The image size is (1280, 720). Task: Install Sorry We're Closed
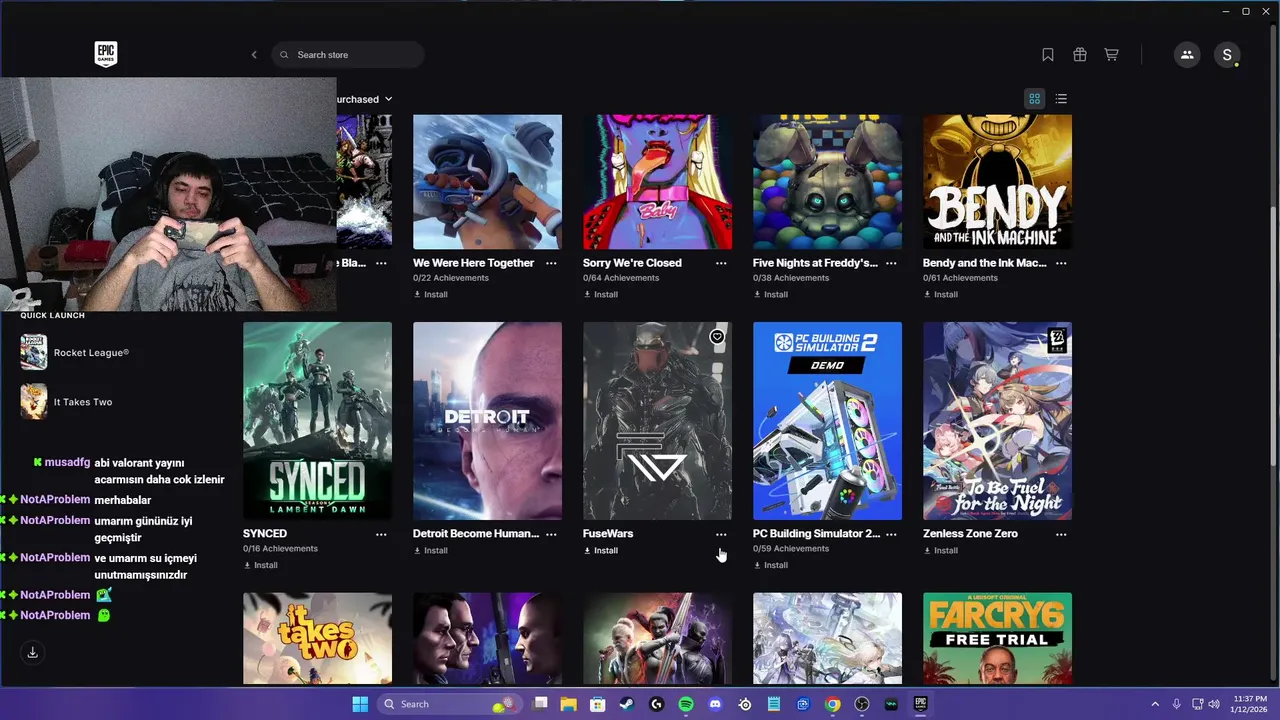click(x=601, y=294)
